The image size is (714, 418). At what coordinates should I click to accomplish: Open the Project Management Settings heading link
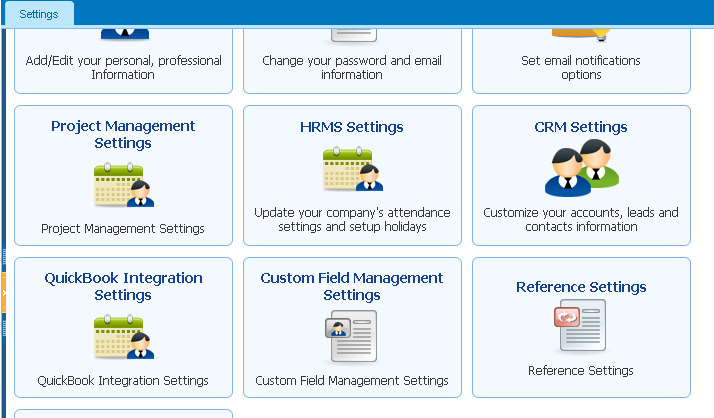(x=123, y=134)
